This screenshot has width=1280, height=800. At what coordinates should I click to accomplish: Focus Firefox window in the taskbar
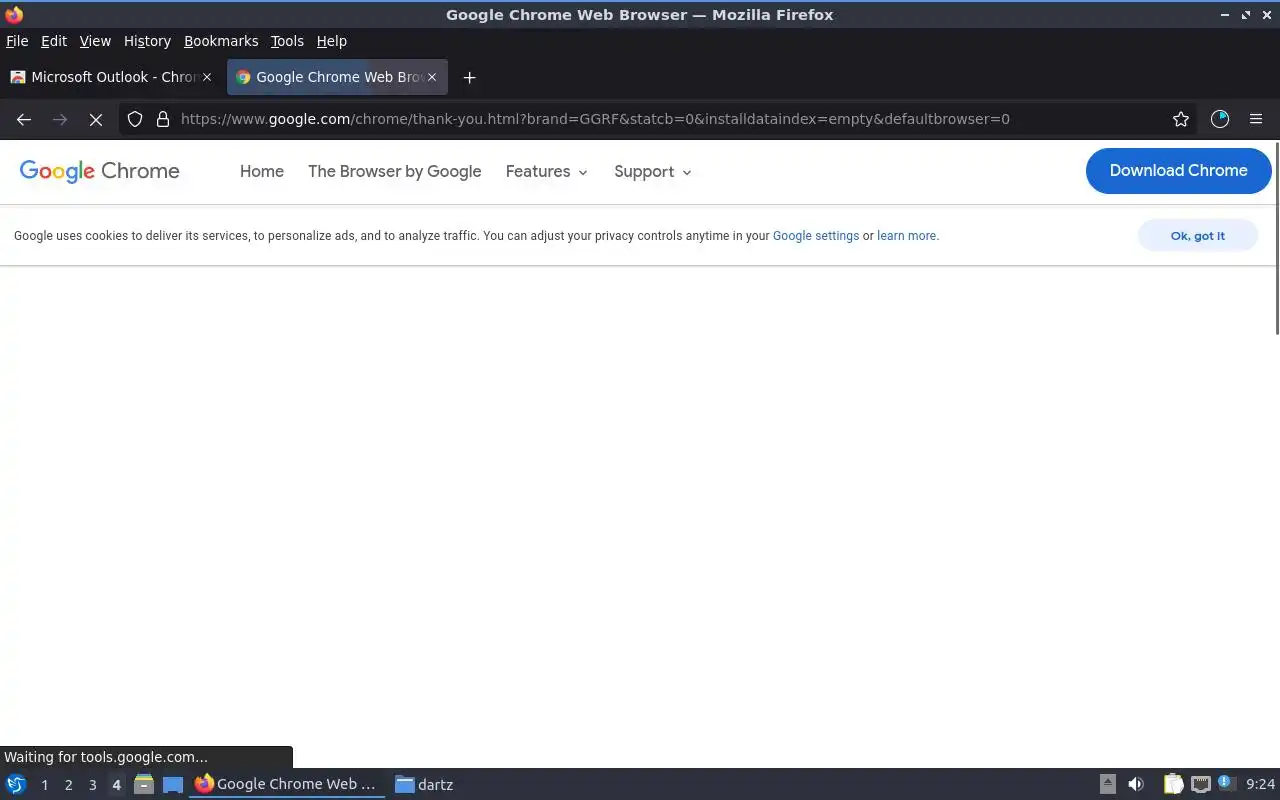287,784
